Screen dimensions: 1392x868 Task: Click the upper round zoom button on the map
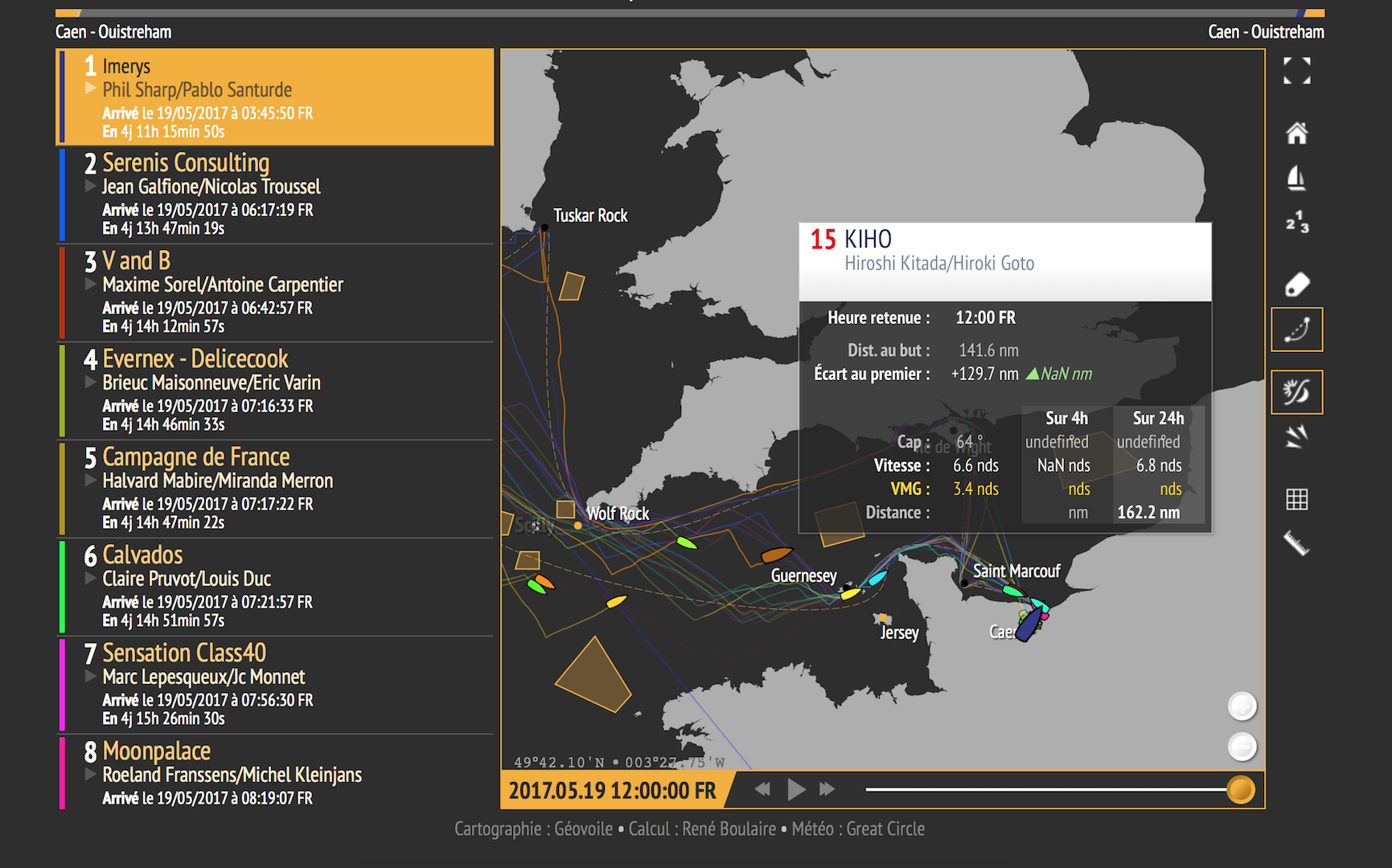click(1242, 706)
